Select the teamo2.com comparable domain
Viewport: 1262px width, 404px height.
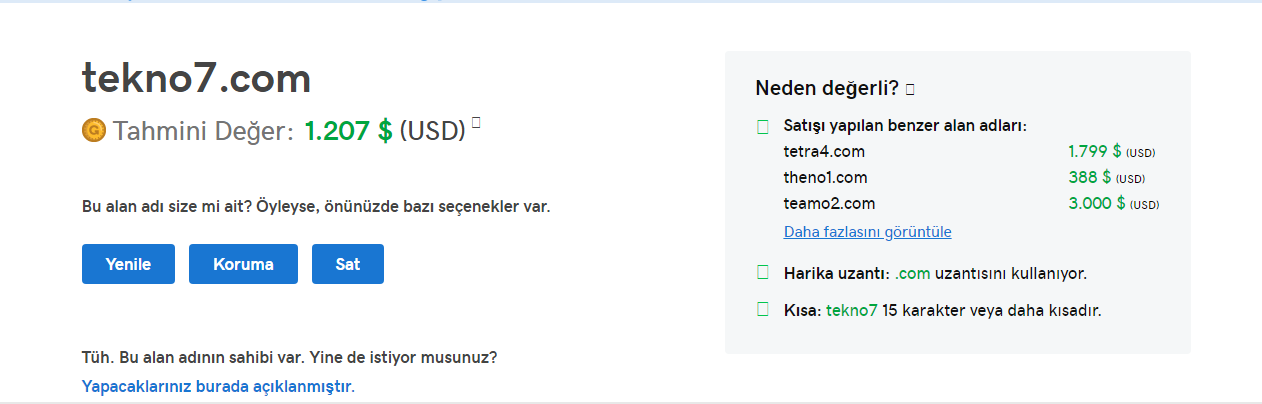[x=829, y=204]
